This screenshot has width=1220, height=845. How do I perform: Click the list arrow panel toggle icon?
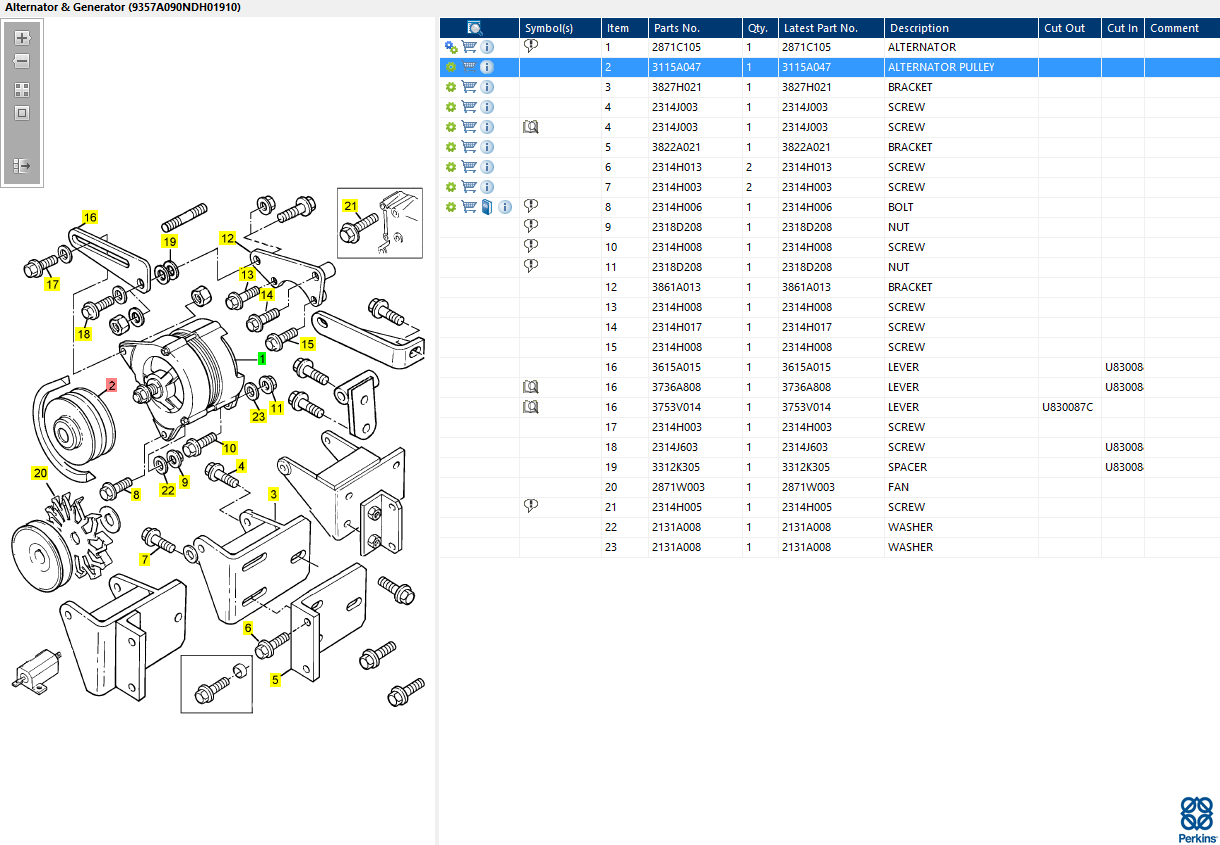(22, 165)
